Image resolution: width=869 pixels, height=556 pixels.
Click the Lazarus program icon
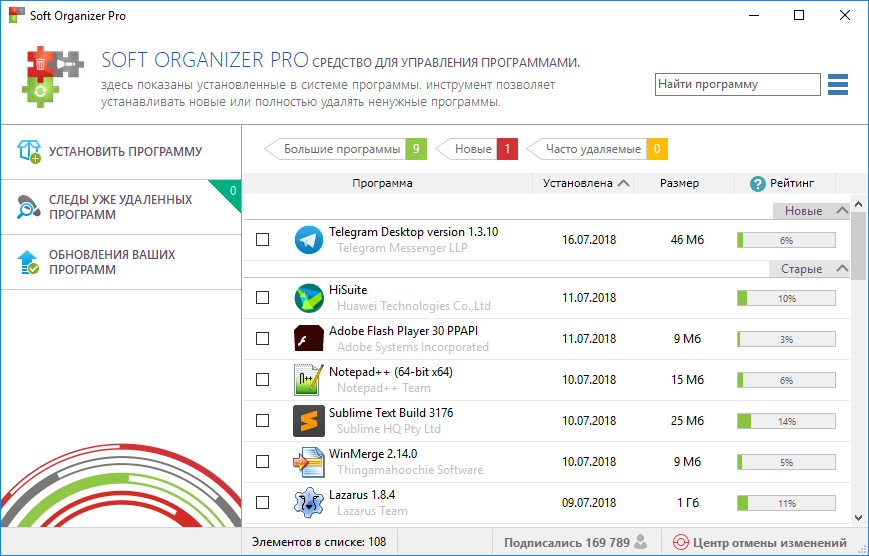coord(309,503)
